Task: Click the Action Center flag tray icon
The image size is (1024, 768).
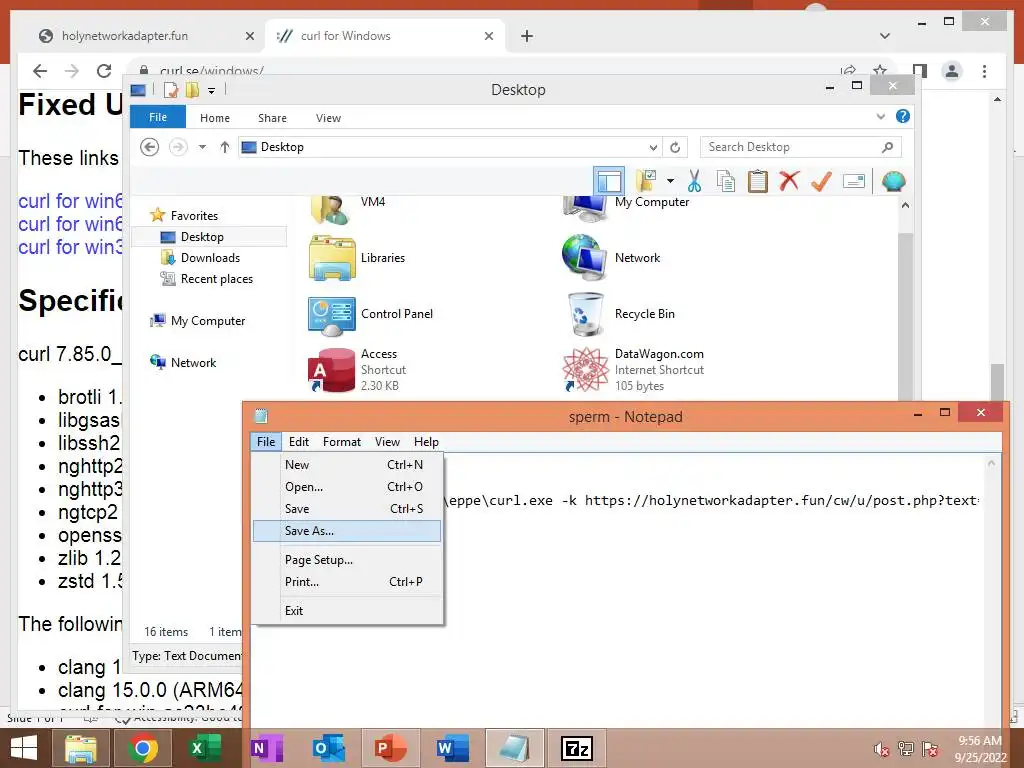Action: click(x=929, y=749)
